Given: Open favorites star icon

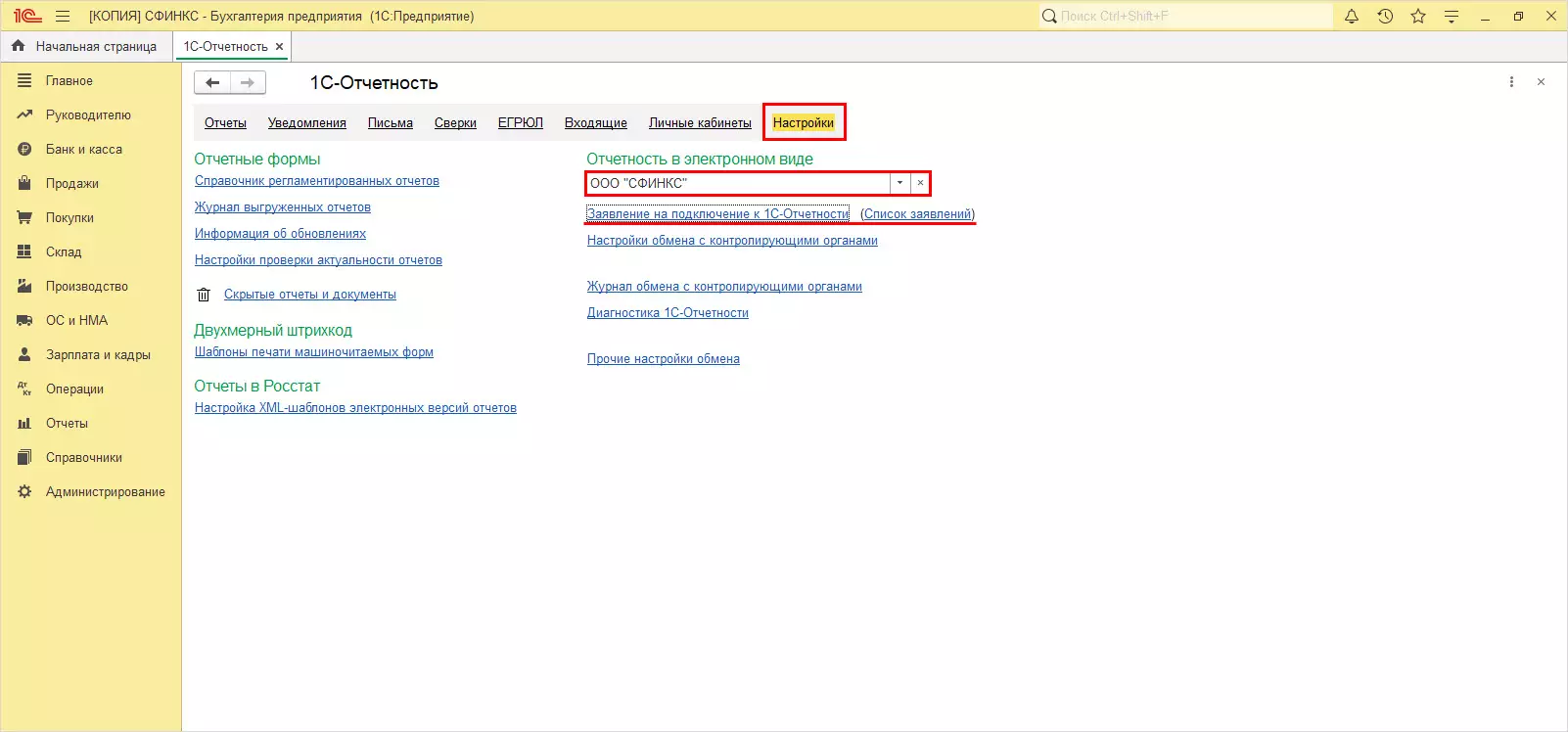Looking at the screenshot, I should 1418,17.
